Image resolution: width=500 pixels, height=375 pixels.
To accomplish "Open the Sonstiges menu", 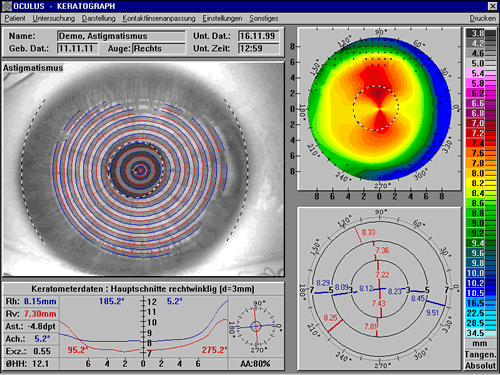I will (x=264, y=18).
